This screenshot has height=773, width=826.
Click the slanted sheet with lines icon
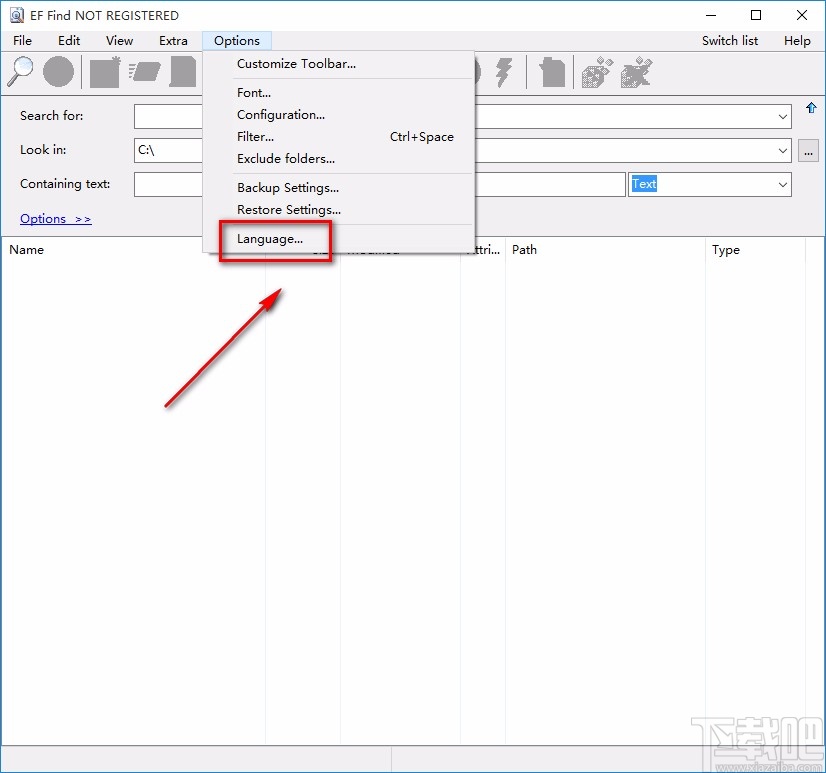click(144, 72)
